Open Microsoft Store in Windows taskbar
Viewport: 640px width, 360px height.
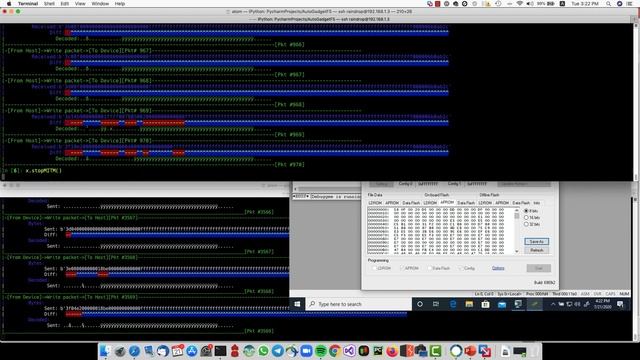click(x=485, y=304)
